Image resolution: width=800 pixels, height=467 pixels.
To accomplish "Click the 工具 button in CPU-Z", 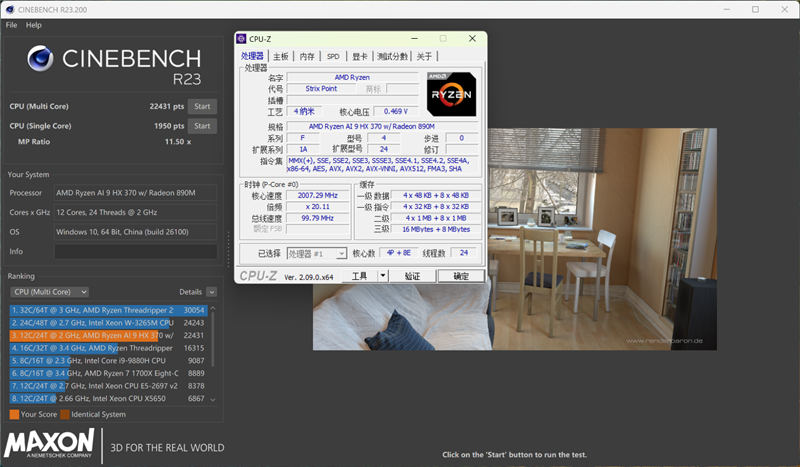I will [359, 276].
